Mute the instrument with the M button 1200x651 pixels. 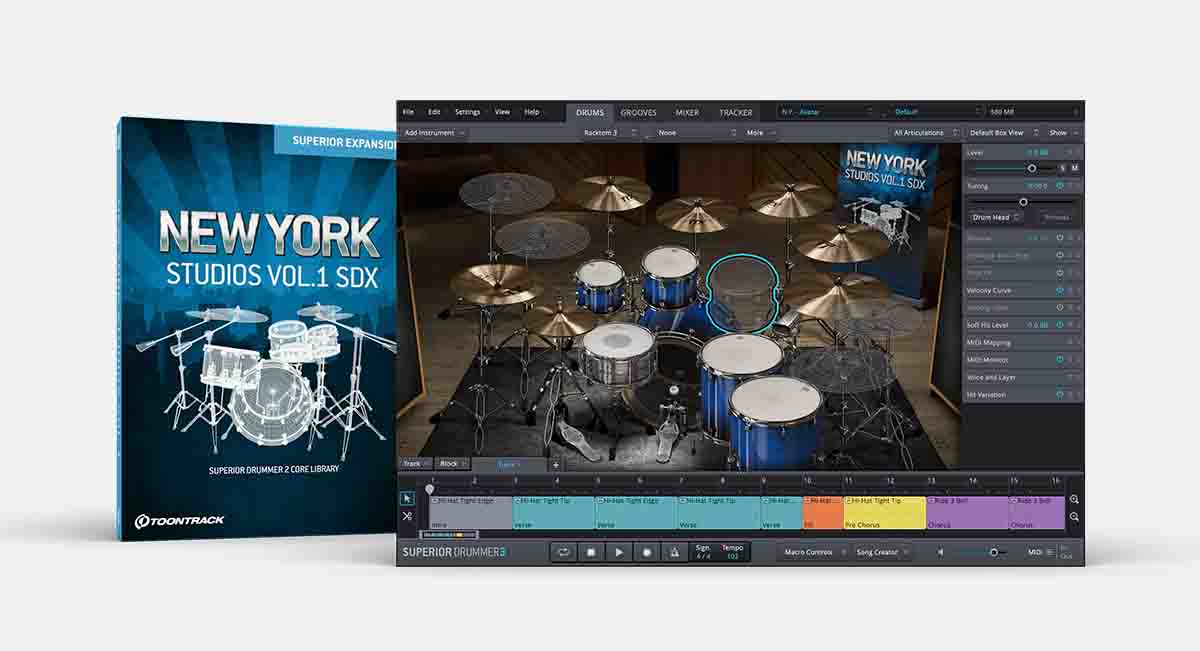pyautogui.click(x=1075, y=168)
